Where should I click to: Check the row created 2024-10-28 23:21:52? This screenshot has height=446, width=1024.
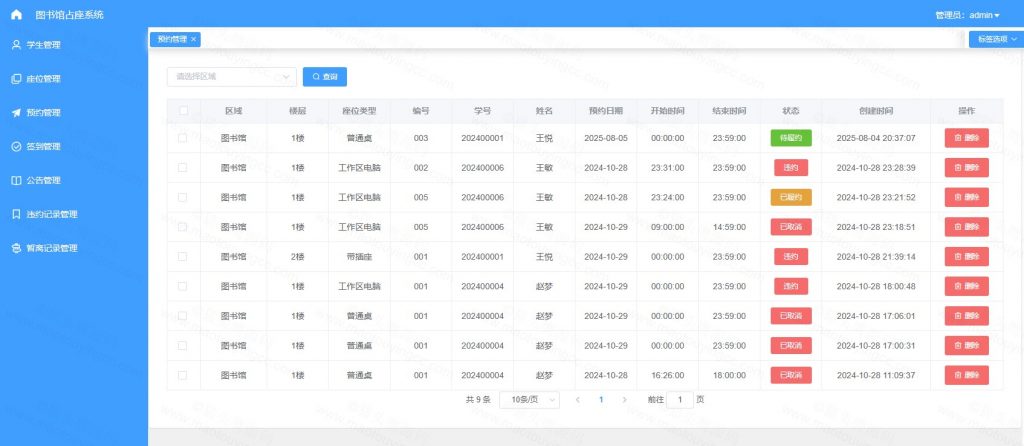tap(183, 197)
